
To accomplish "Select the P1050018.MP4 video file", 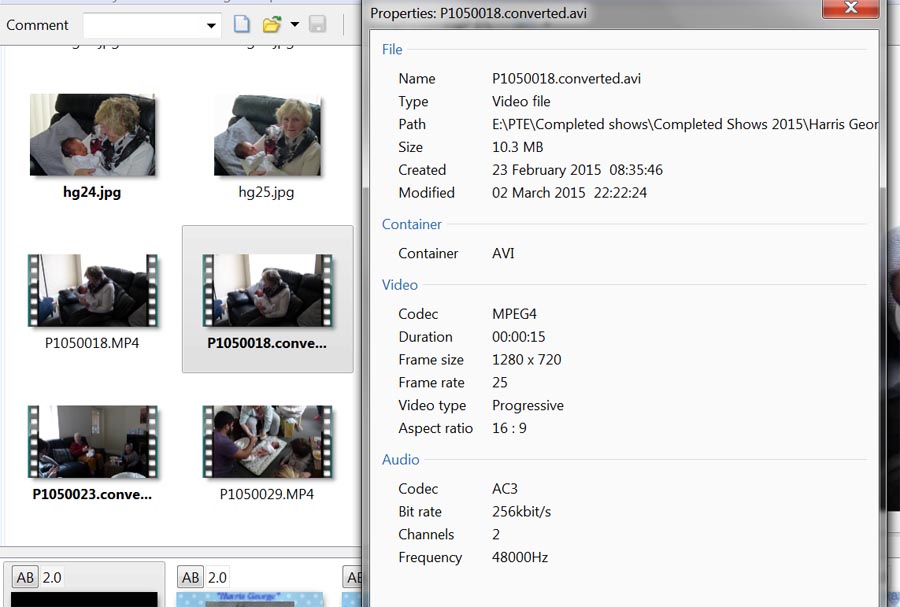I will coord(92,291).
